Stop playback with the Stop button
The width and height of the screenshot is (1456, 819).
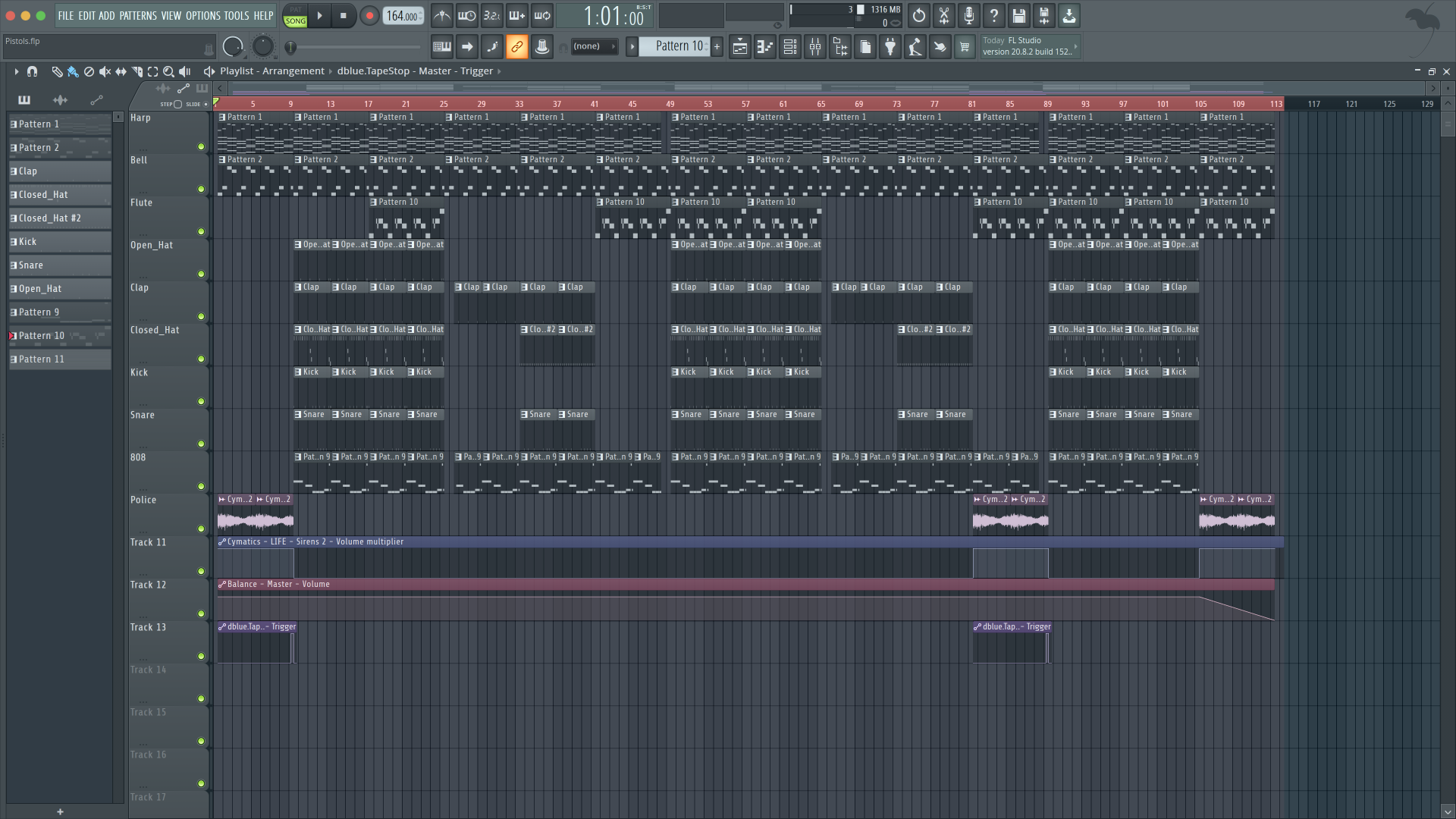click(344, 16)
